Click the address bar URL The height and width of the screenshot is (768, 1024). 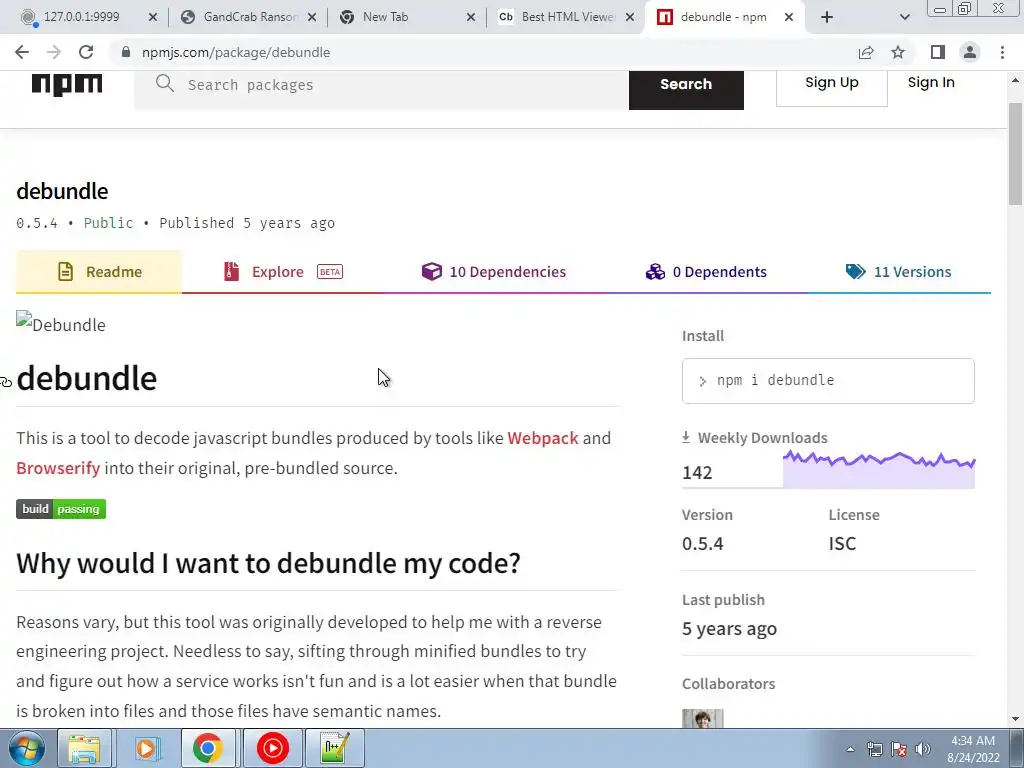[236, 52]
